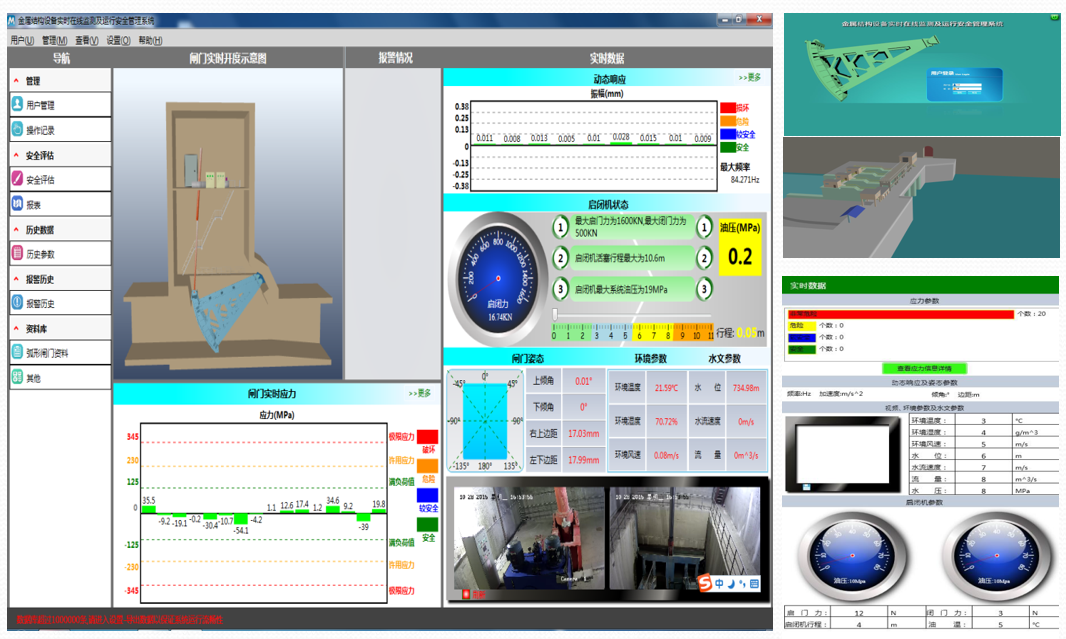Click the 70.72% humidity value

[666, 421]
